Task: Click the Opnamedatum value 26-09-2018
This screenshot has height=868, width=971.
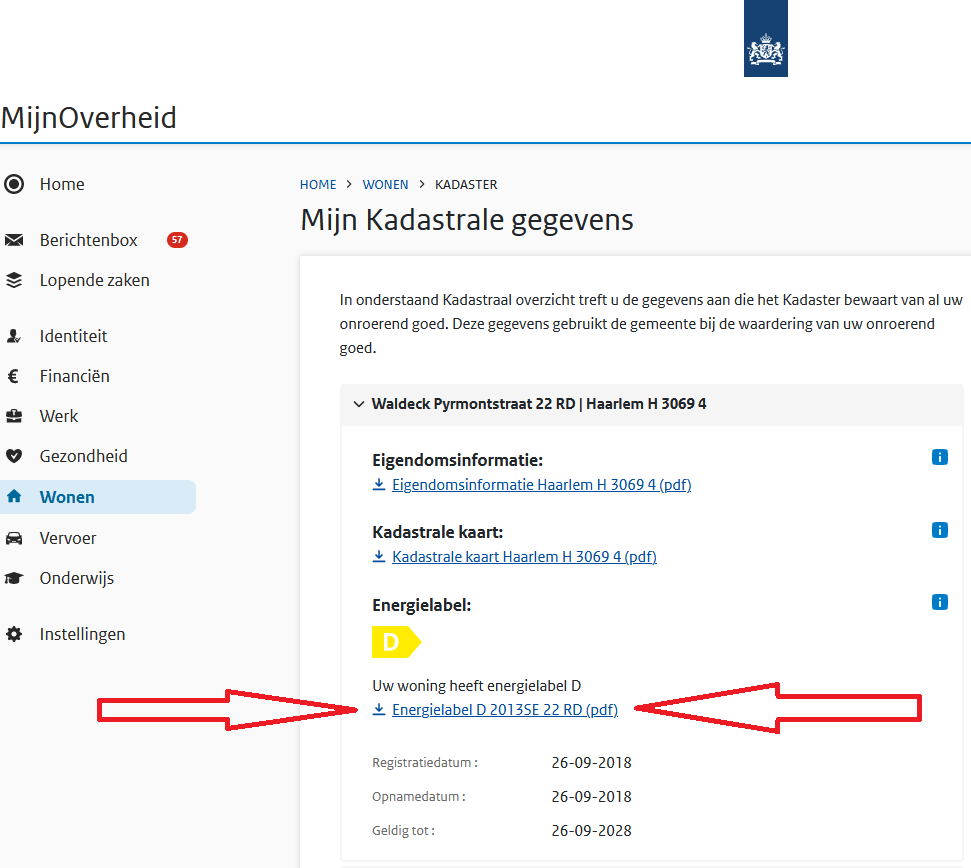Action: point(591,797)
